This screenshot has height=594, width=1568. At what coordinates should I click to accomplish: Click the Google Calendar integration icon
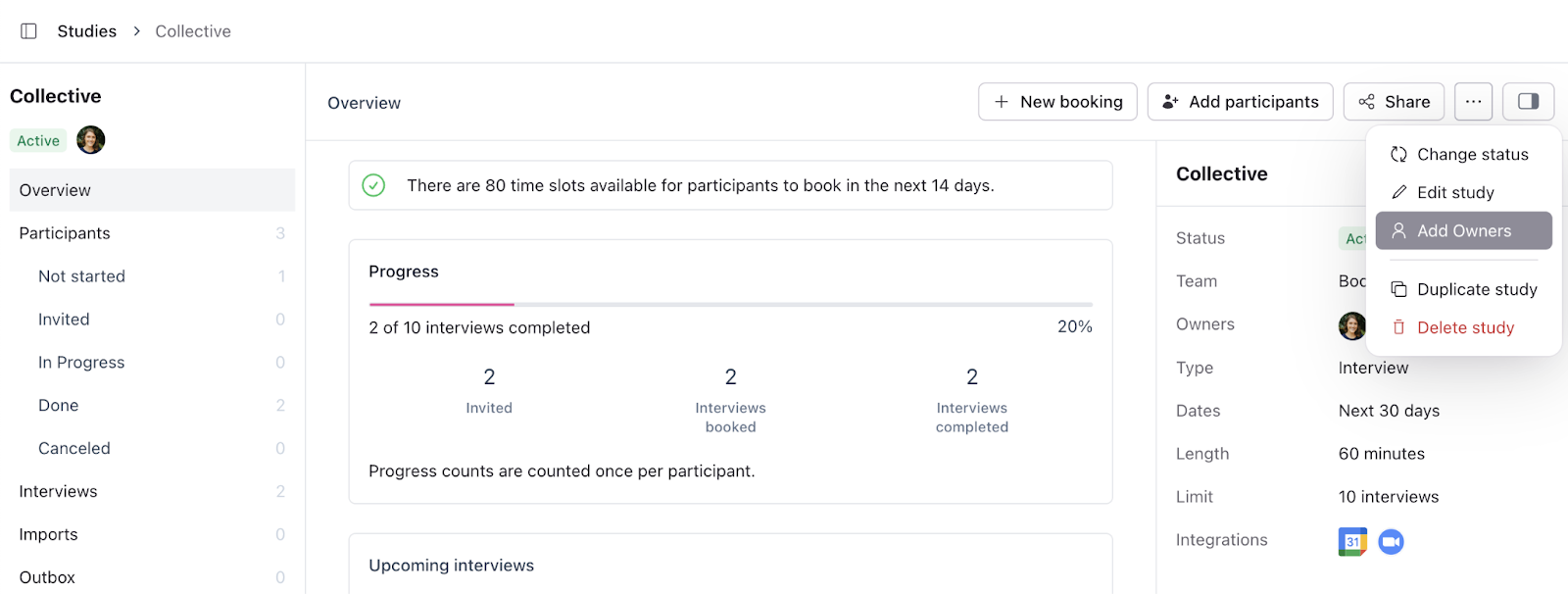[x=1352, y=541]
